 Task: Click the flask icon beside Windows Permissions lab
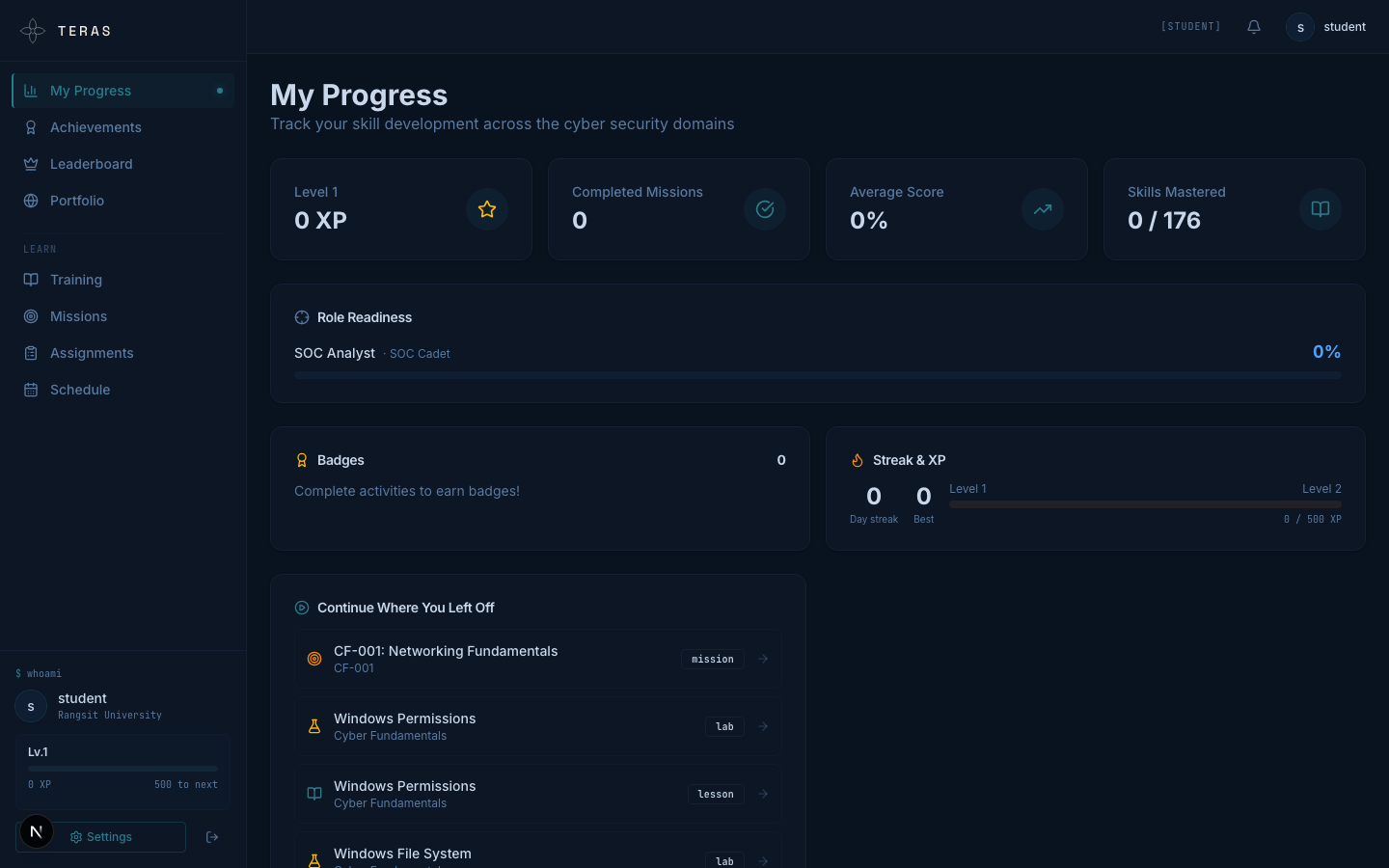[x=314, y=726]
